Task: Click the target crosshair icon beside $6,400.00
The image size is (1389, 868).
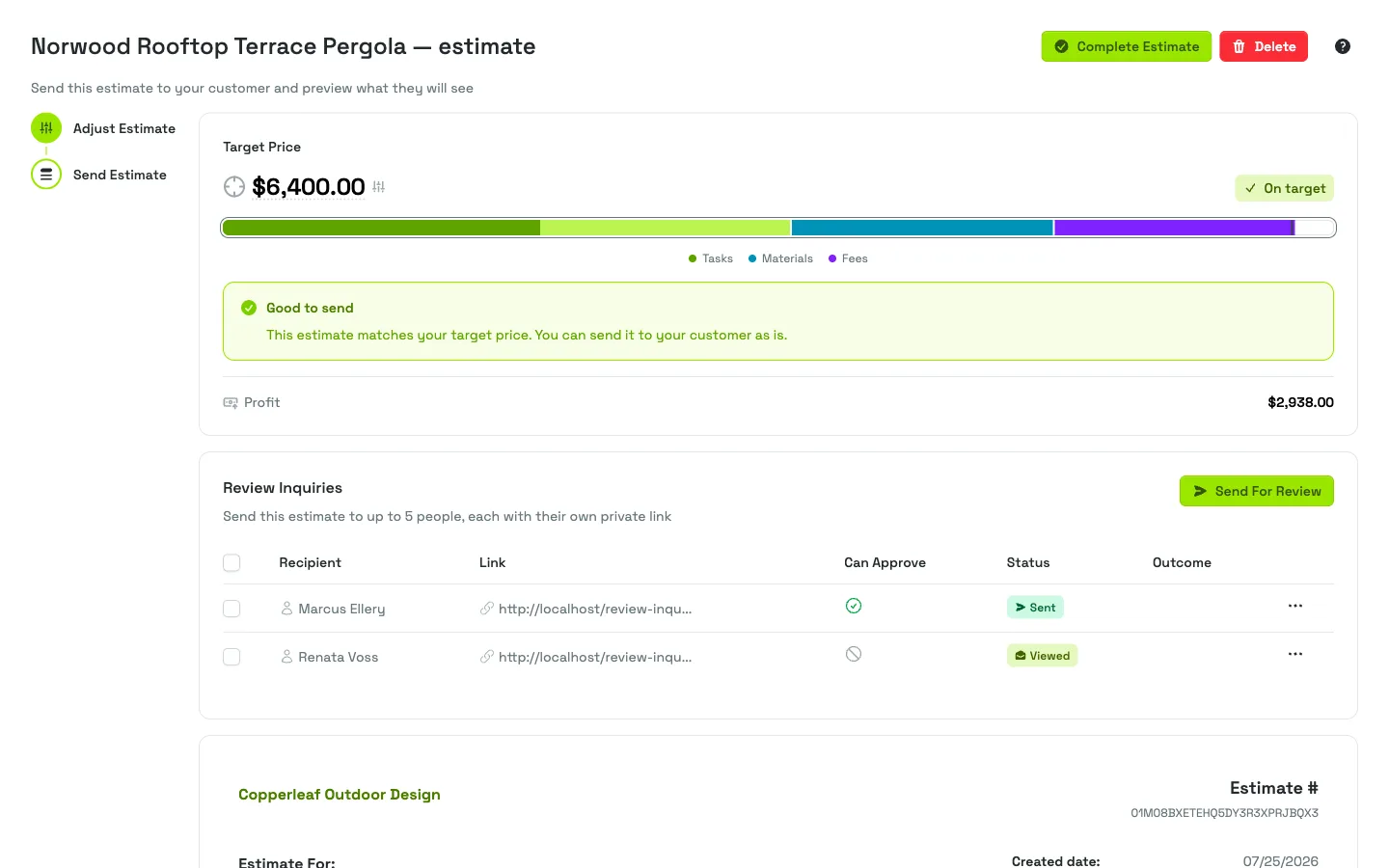Action: tap(234, 186)
